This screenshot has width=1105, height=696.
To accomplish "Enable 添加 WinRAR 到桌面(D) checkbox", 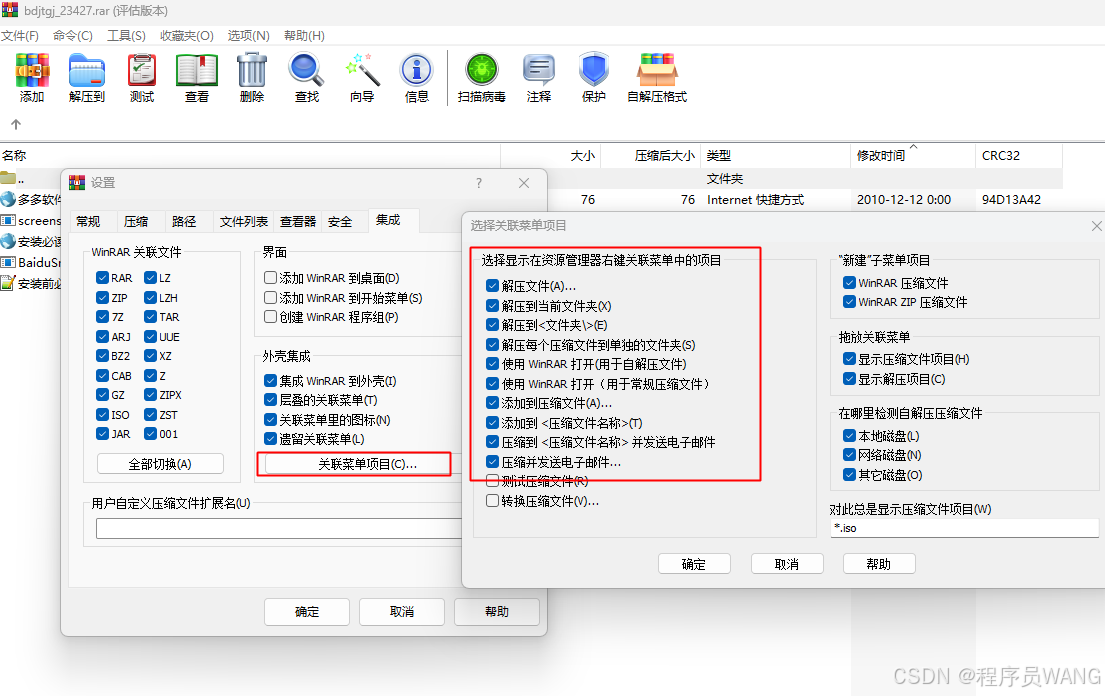I will (x=270, y=278).
